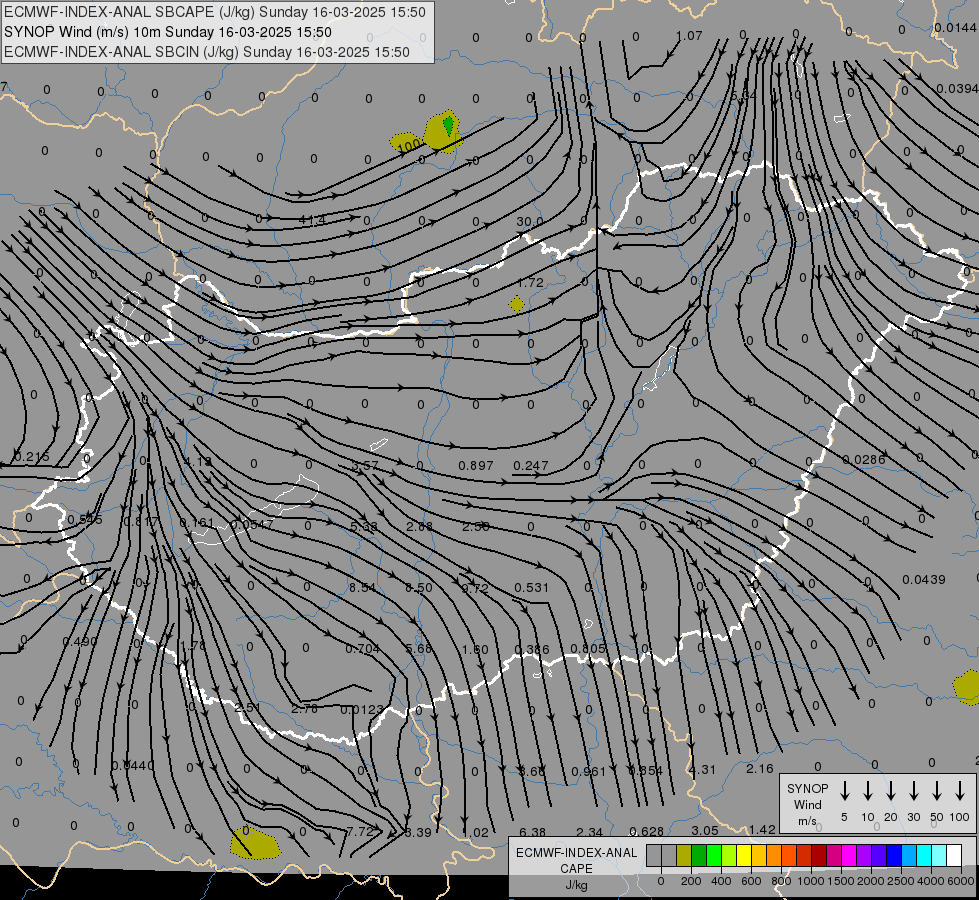This screenshot has width=979, height=900.
Task: Click the 0.0144 value at top right
Action: [955, 27]
